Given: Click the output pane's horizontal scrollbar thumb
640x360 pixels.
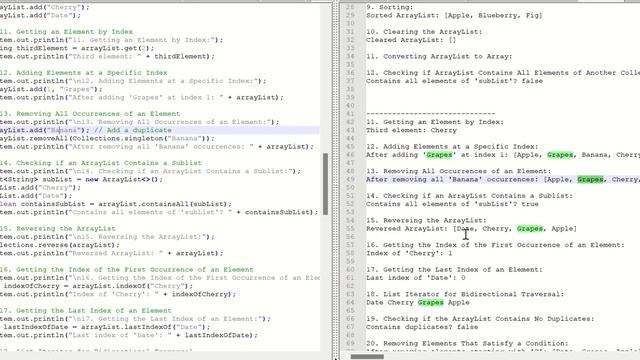Looking at the screenshot, I should click(x=367, y=357).
